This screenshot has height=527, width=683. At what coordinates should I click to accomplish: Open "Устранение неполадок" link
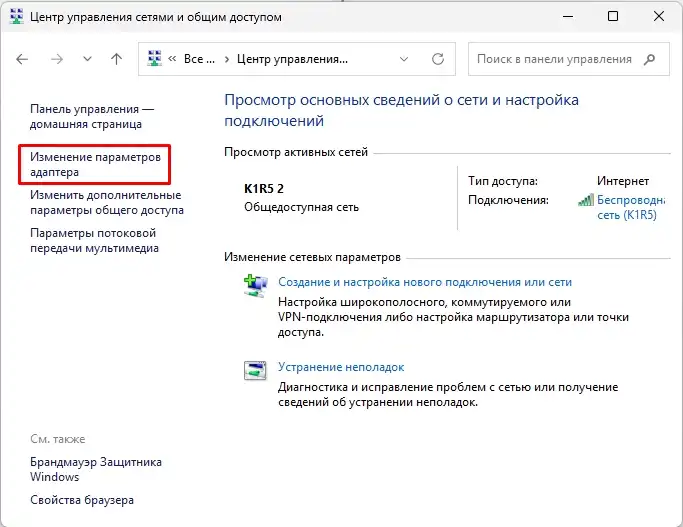click(x=341, y=367)
